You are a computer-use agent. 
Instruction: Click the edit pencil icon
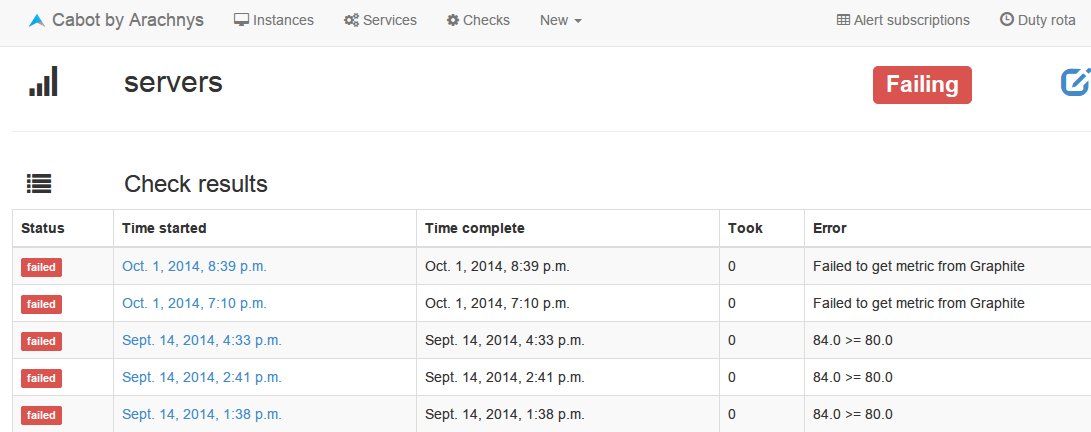(x=1074, y=83)
